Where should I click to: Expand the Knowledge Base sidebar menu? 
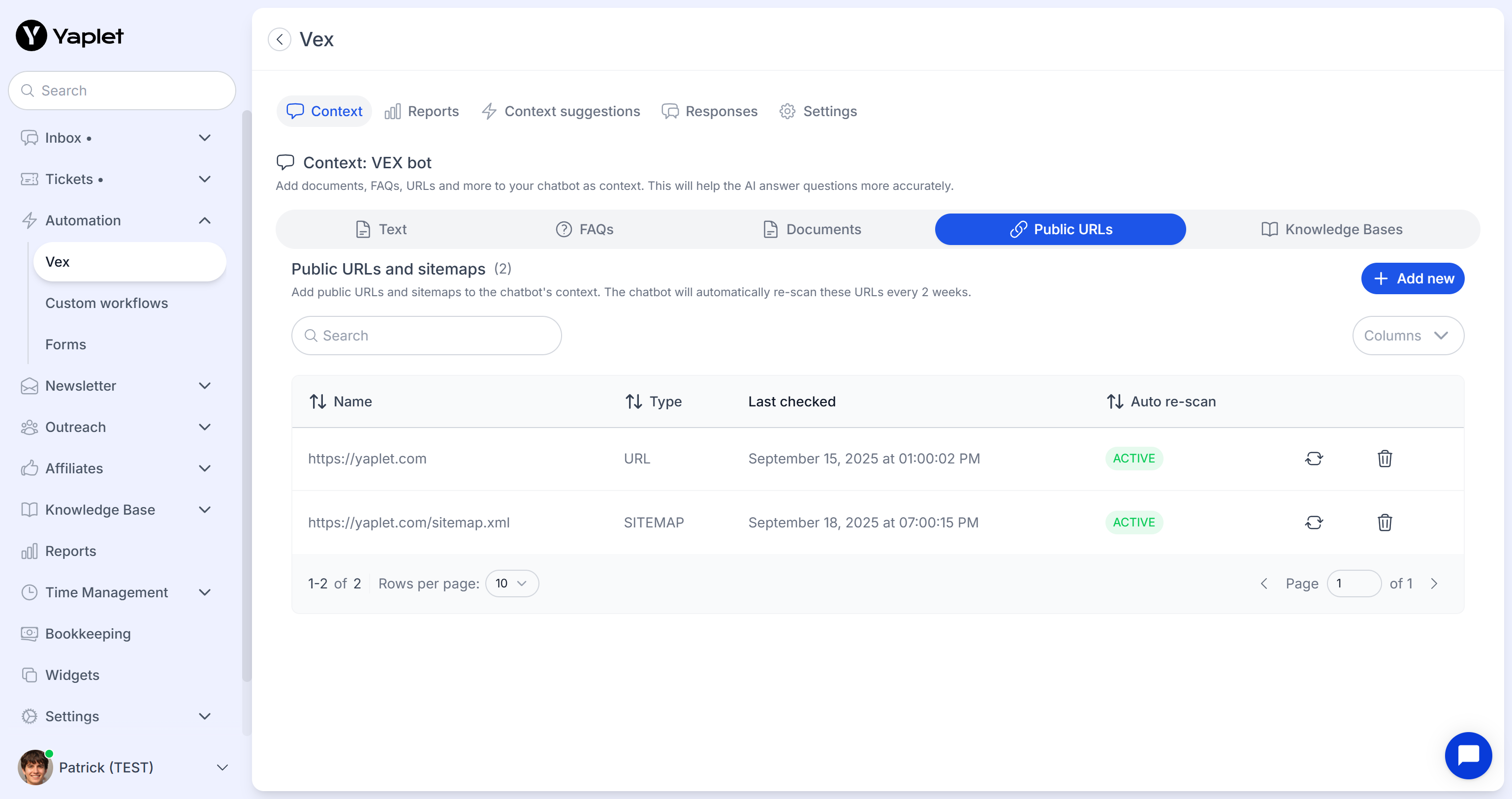point(204,510)
